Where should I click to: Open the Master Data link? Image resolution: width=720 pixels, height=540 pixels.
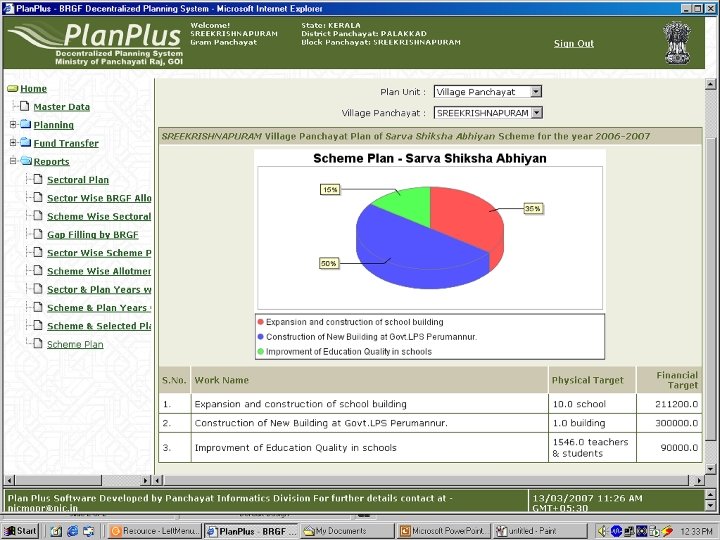point(62,107)
